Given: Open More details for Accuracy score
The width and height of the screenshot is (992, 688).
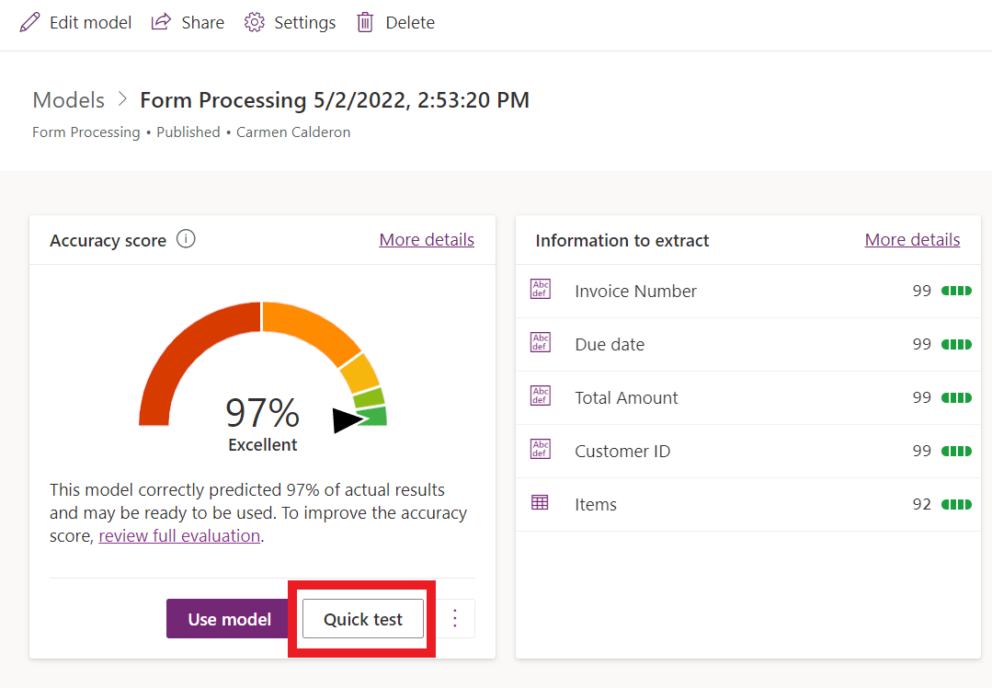Looking at the screenshot, I should [426, 240].
